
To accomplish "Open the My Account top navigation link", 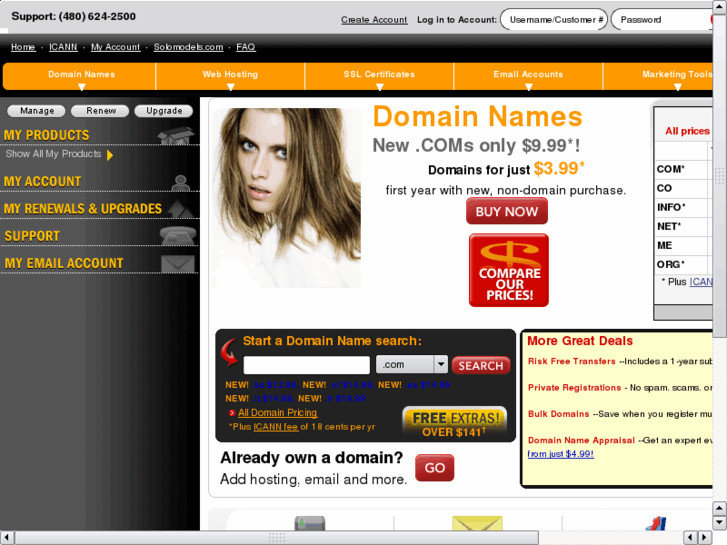I will [x=115, y=47].
